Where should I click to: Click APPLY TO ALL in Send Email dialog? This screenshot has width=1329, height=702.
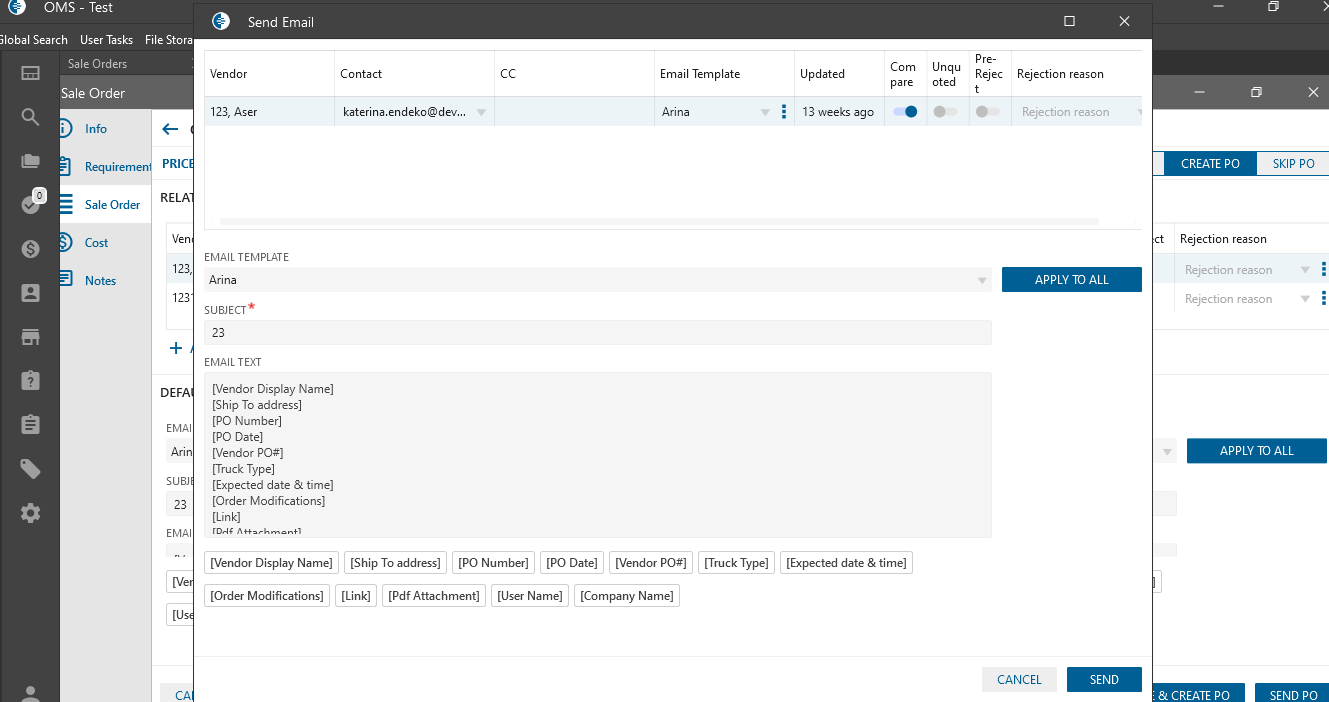click(x=1071, y=280)
